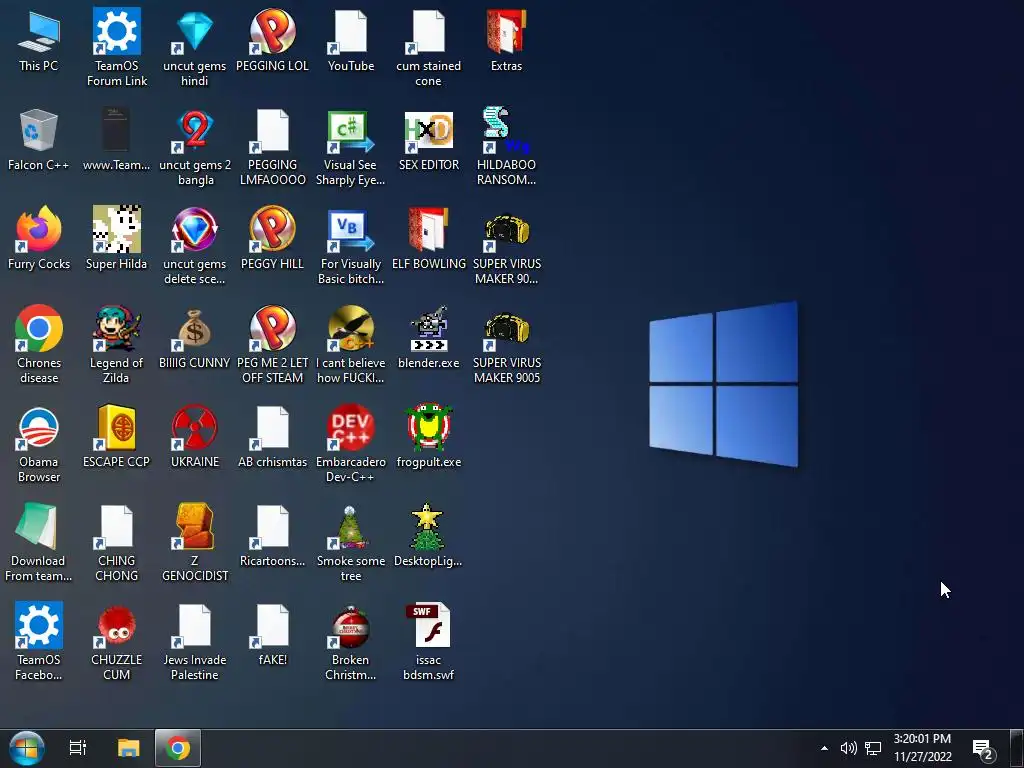Select the fAKE! file shortcut
Viewport: 1024px width, 768px height.
pyautogui.click(x=272, y=635)
